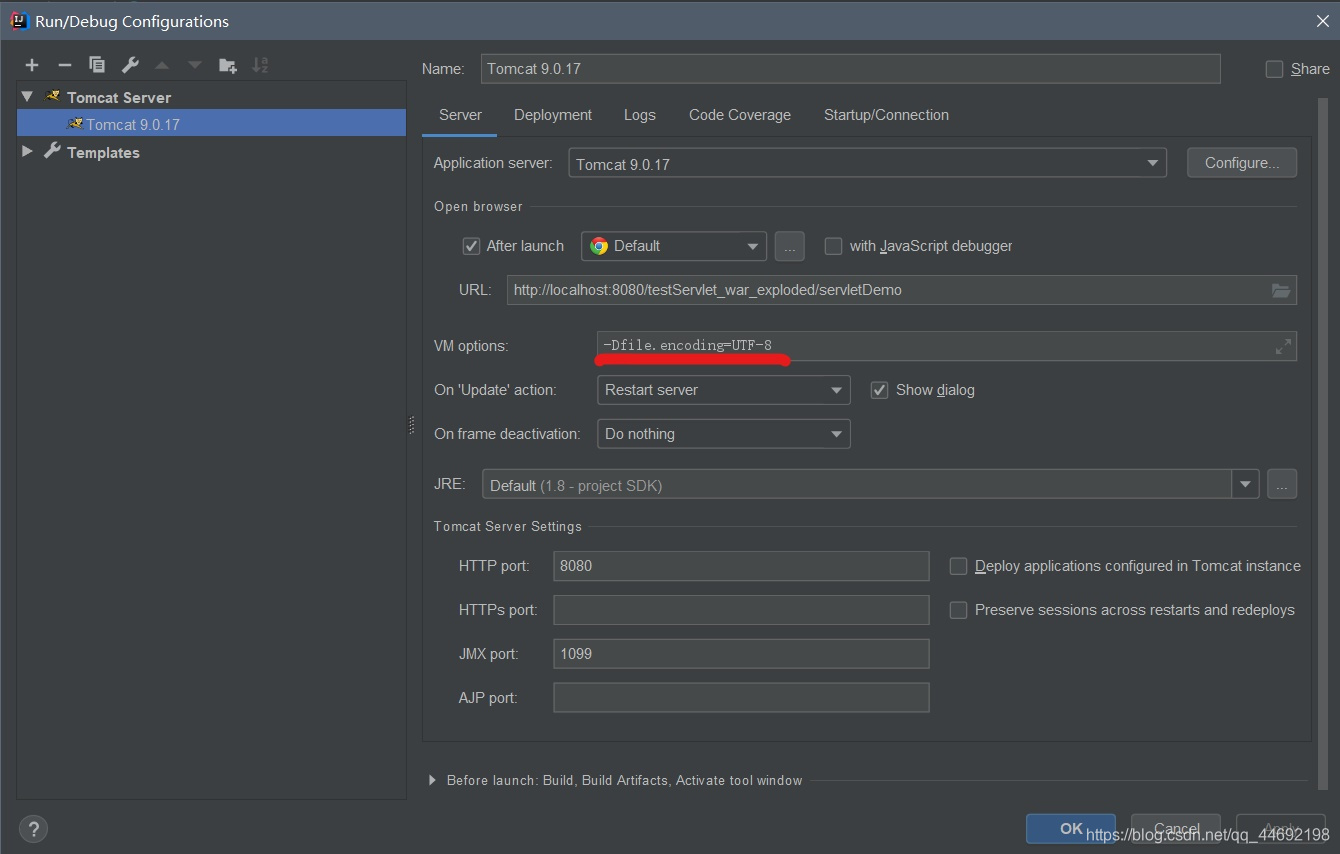This screenshot has width=1340, height=854.
Task: Uncheck the After launch checkbox
Action: [472, 246]
